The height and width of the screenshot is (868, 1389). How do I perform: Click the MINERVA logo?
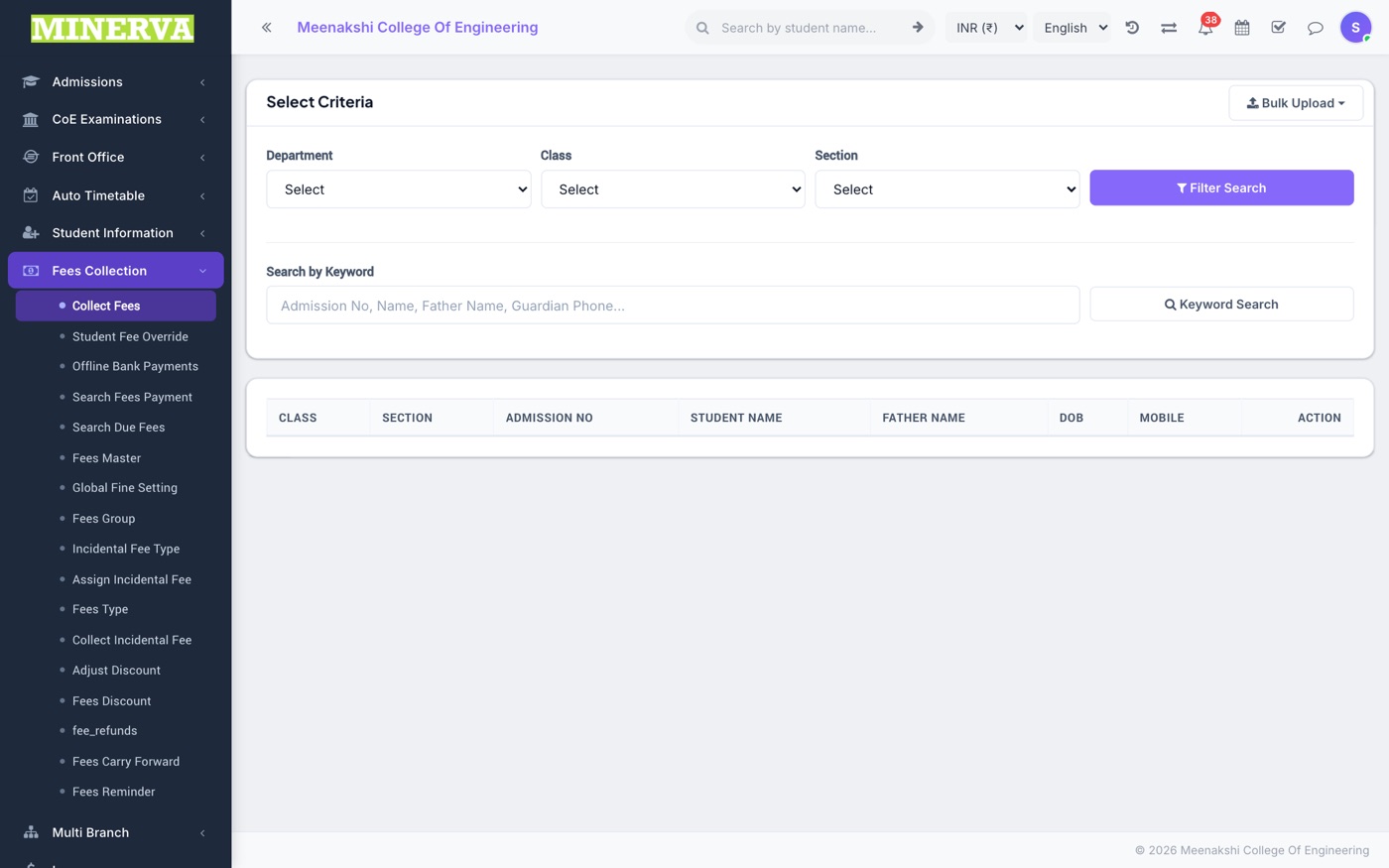point(112,28)
